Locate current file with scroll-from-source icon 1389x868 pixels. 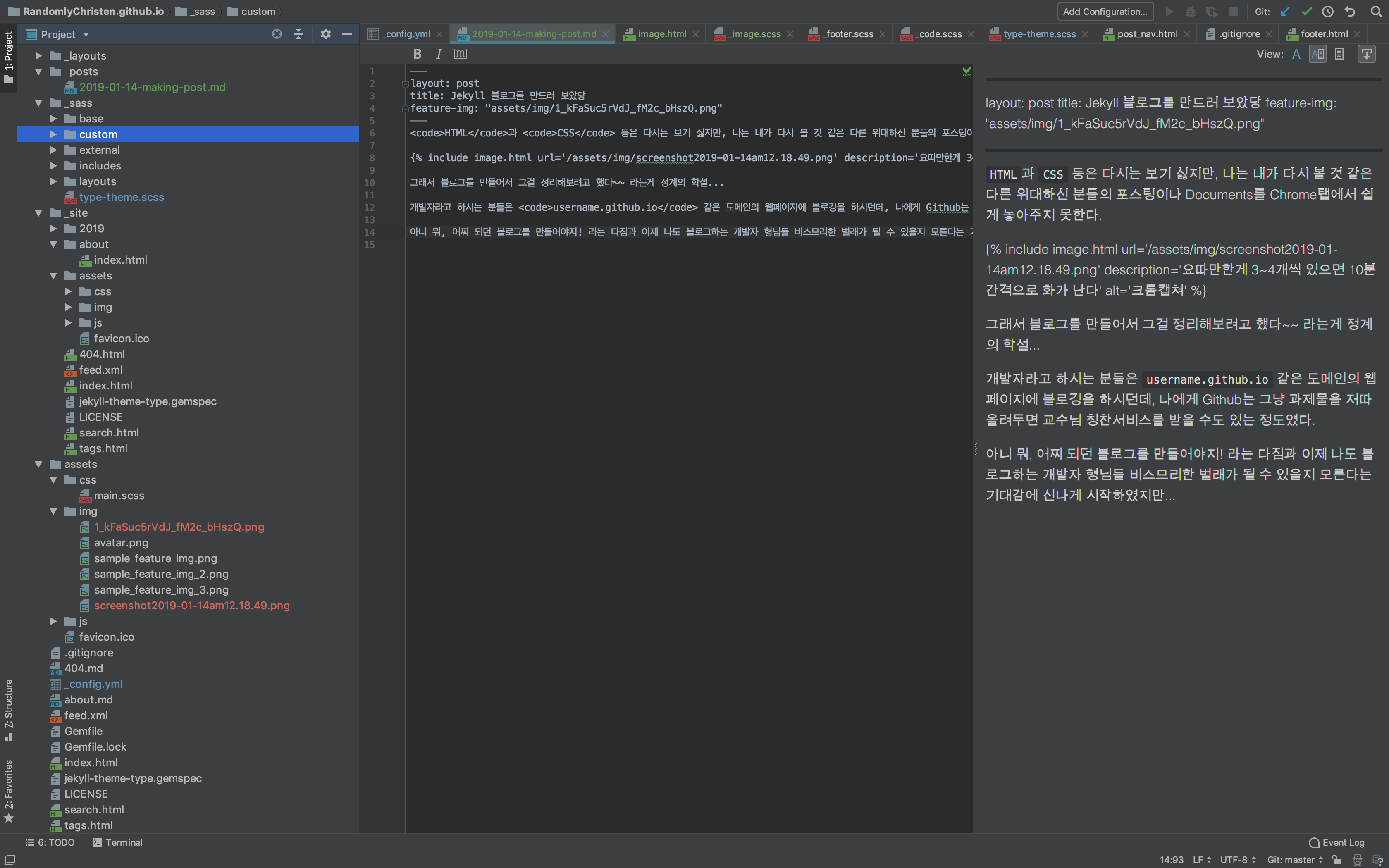277,34
